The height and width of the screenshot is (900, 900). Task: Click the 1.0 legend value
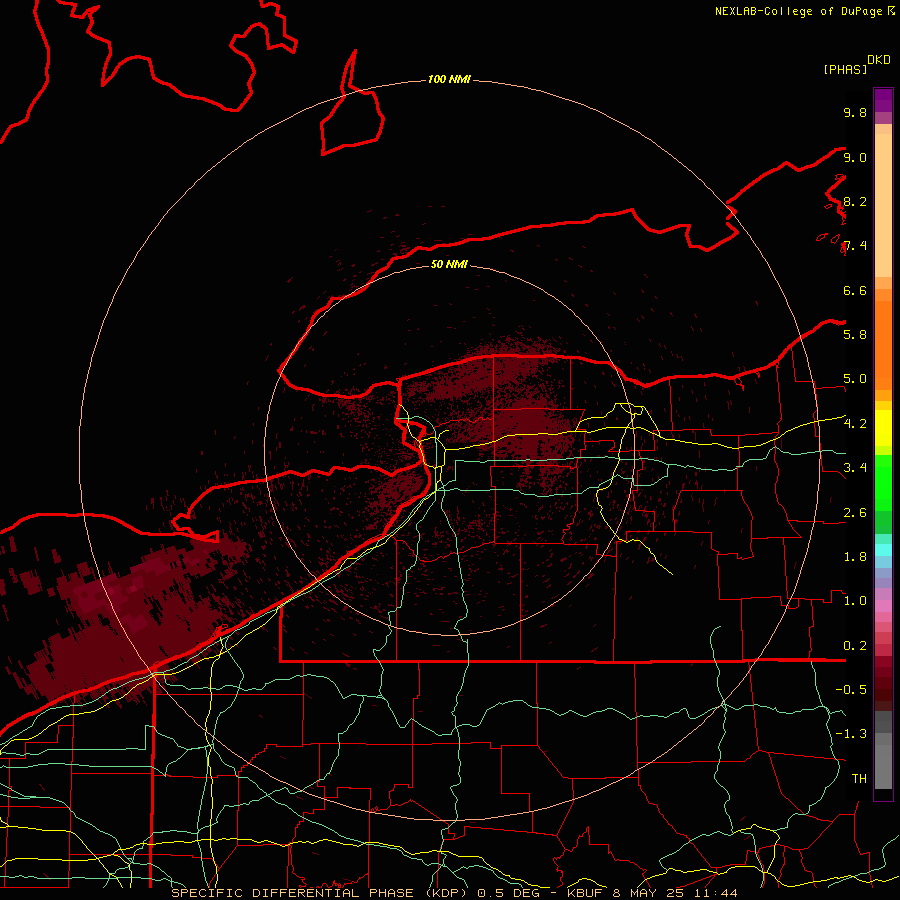(x=855, y=601)
